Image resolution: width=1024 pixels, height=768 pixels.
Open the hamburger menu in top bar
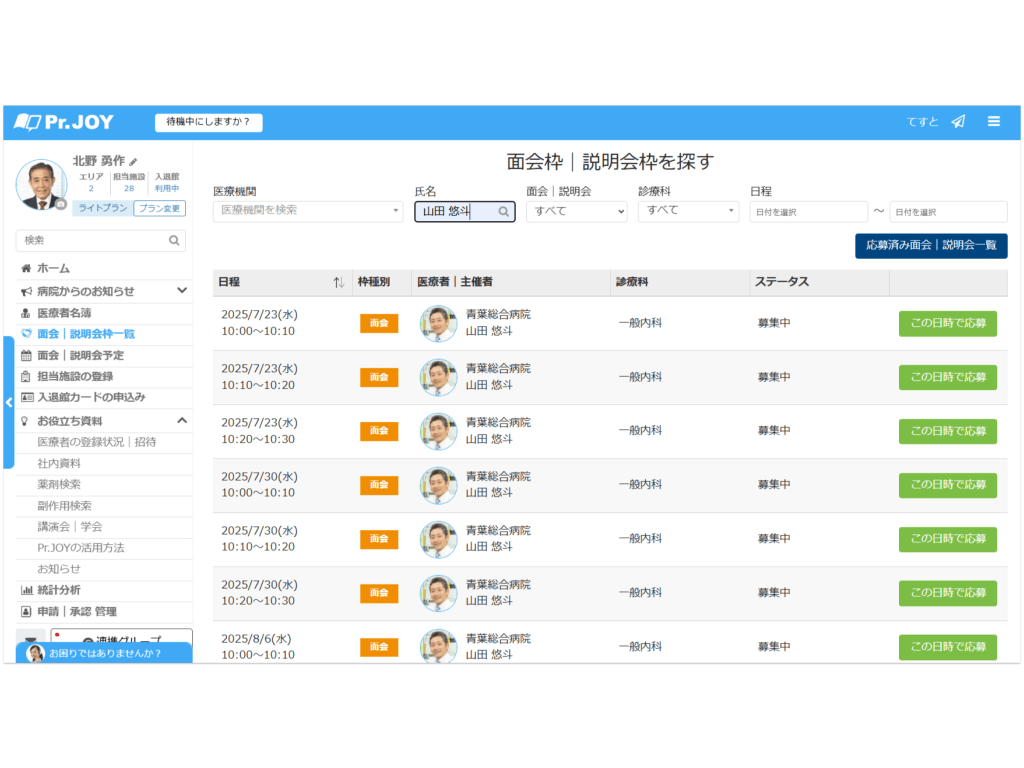click(994, 122)
